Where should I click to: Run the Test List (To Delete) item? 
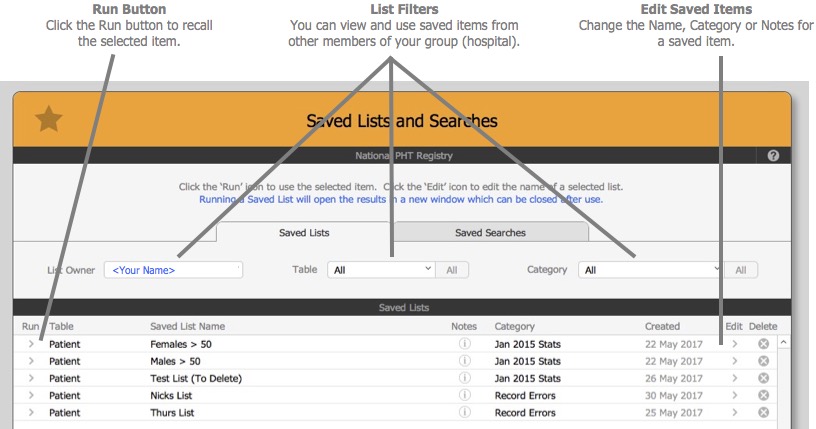pyautogui.click(x=31, y=378)
